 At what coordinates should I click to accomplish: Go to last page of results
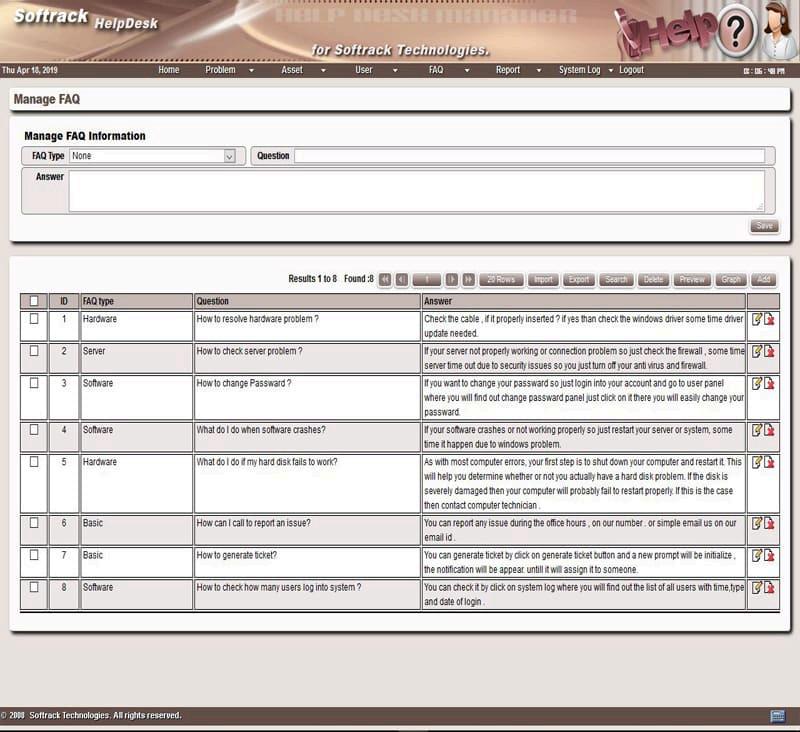point(468,280)
